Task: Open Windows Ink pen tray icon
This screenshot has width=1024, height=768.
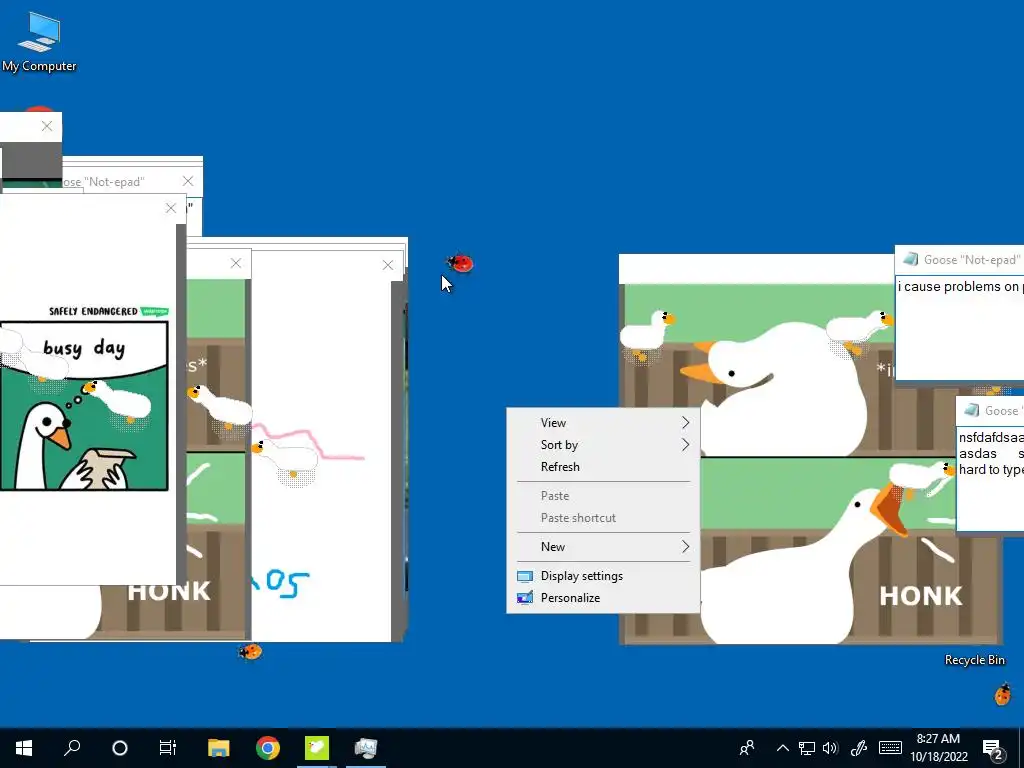Action: click(858, 748)
